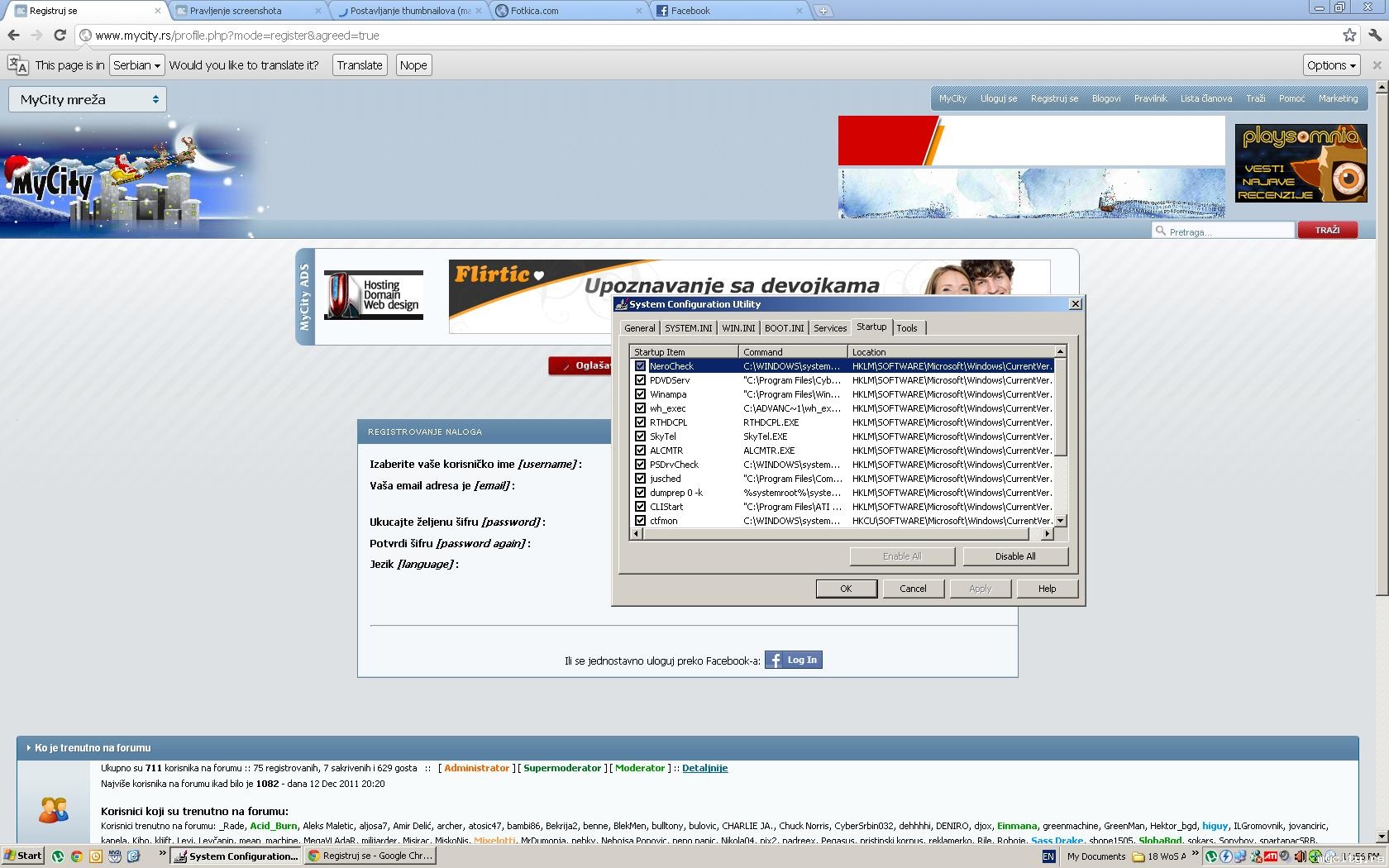Screen dimensions: 1389x868
Task: Open the Detaljnije link
Action: (x=704, y=768)
